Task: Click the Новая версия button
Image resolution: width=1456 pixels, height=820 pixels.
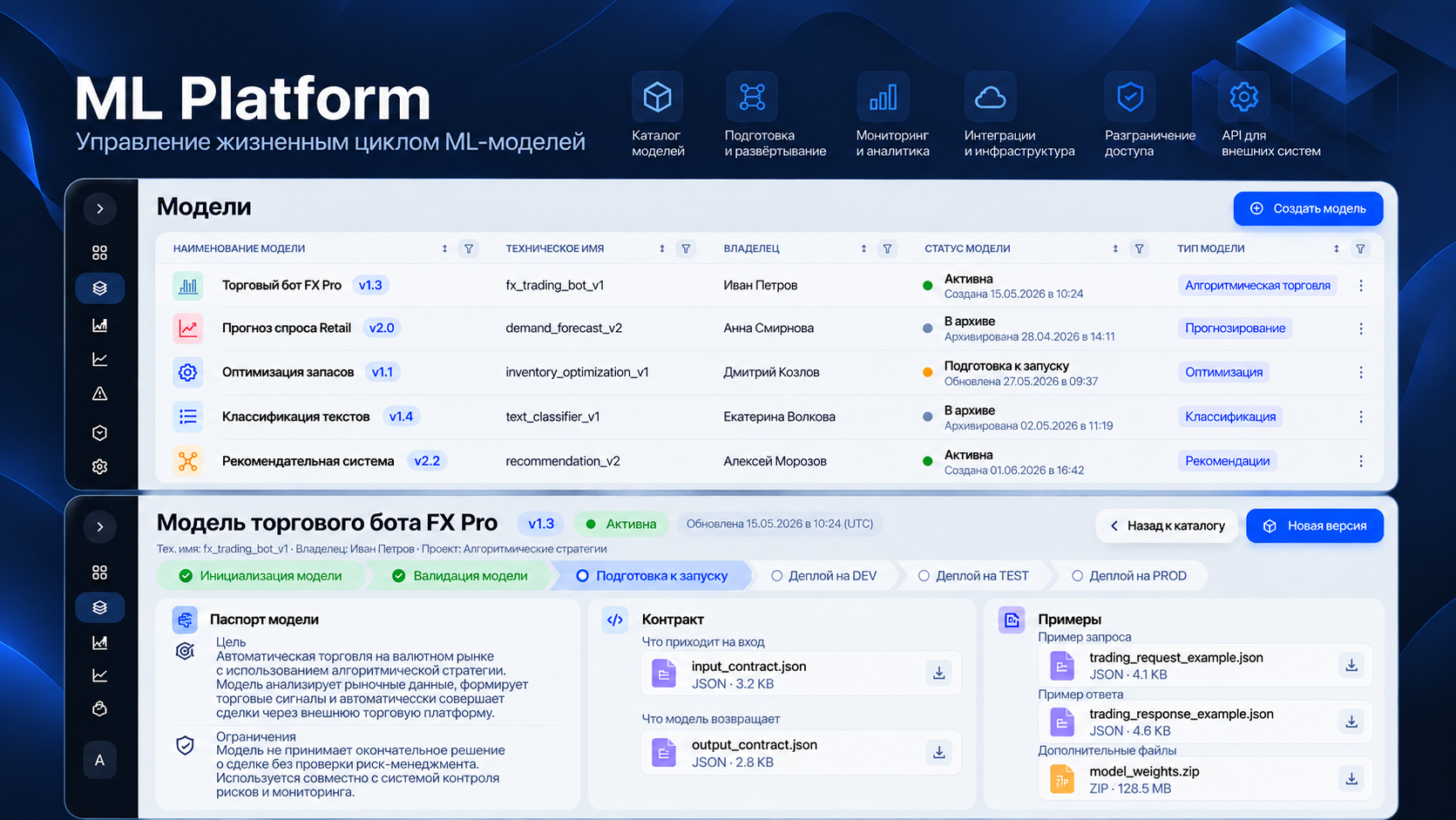Action: tap(1315, 525)
